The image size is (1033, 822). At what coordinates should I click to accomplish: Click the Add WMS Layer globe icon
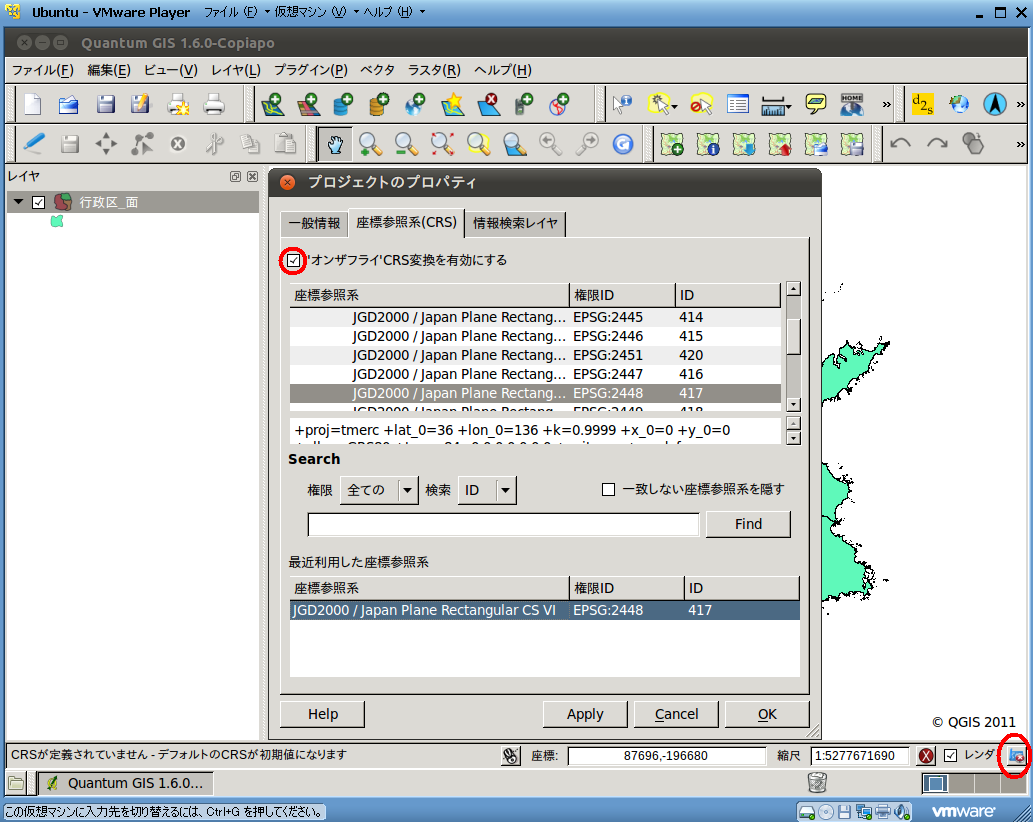click(415, 104)
